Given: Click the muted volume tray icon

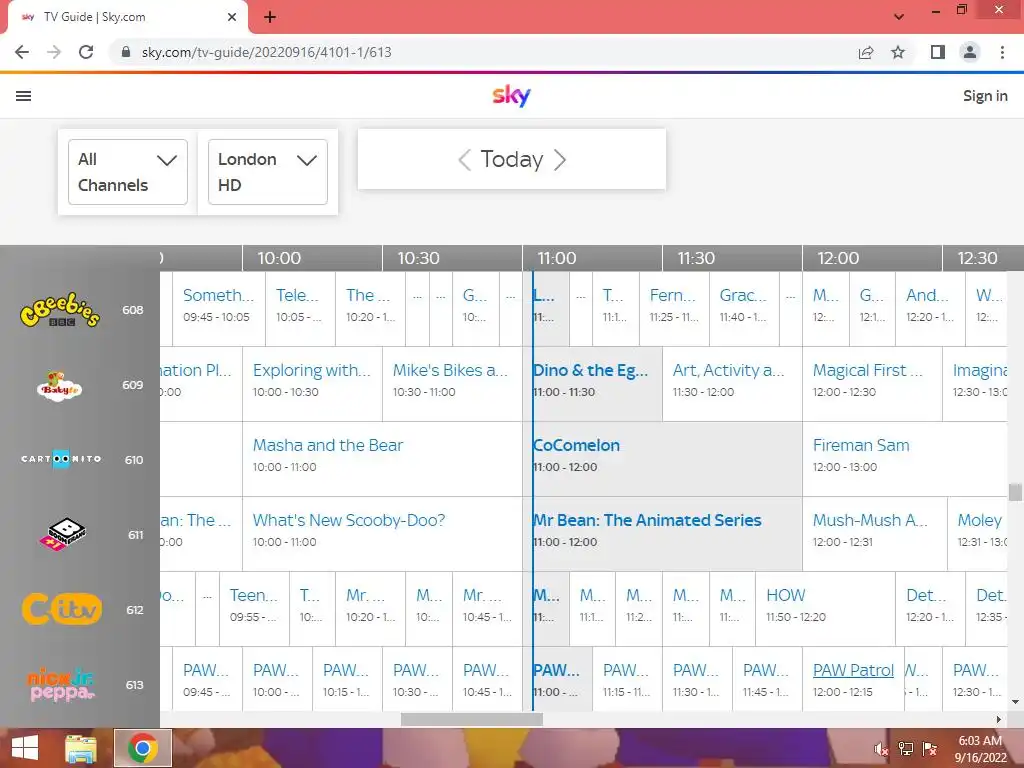Looking at the screenshot, I should coord(882,749).
